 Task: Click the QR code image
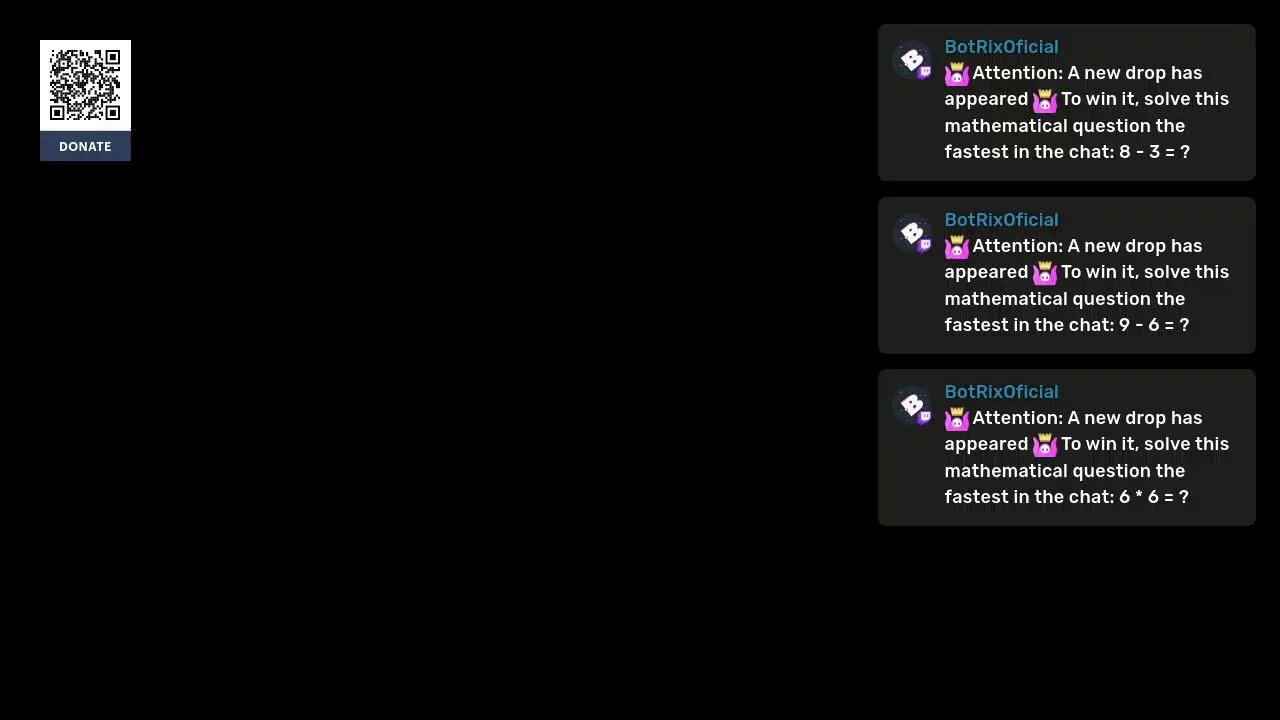click(x=85, y=85)
